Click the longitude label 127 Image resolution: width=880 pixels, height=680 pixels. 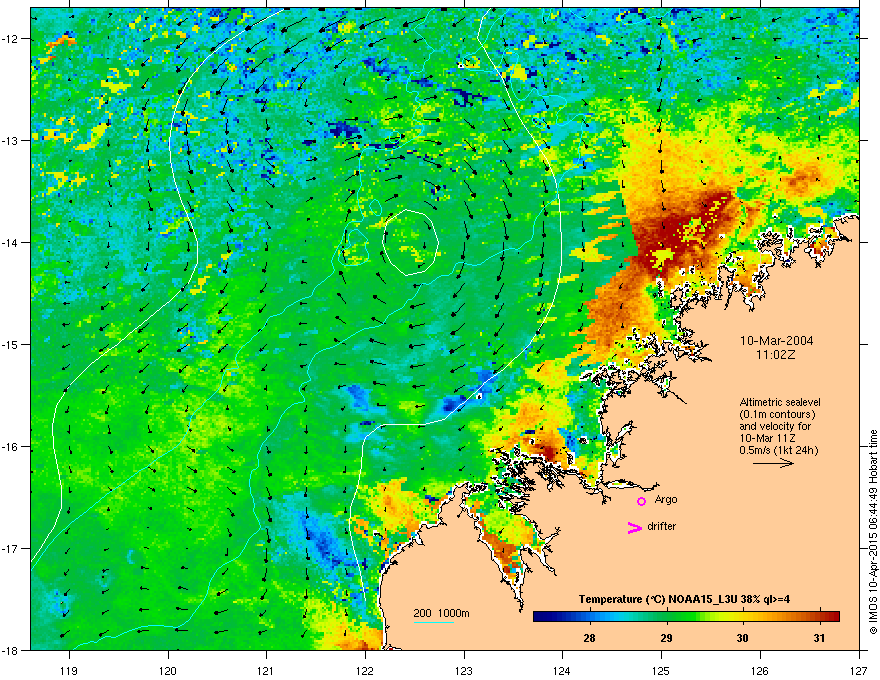859,670
